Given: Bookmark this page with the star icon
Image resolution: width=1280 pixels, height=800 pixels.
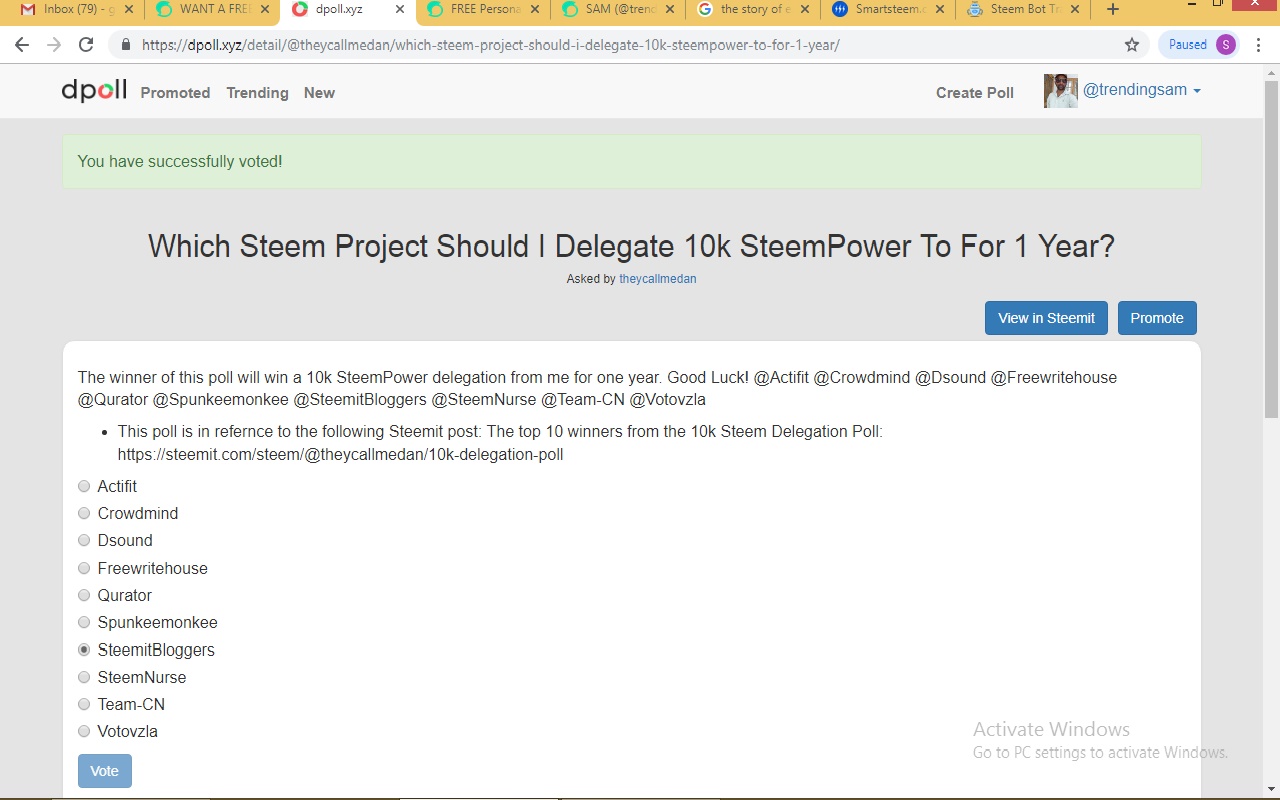Looking at the screenshot, I should pos(1132,45).
